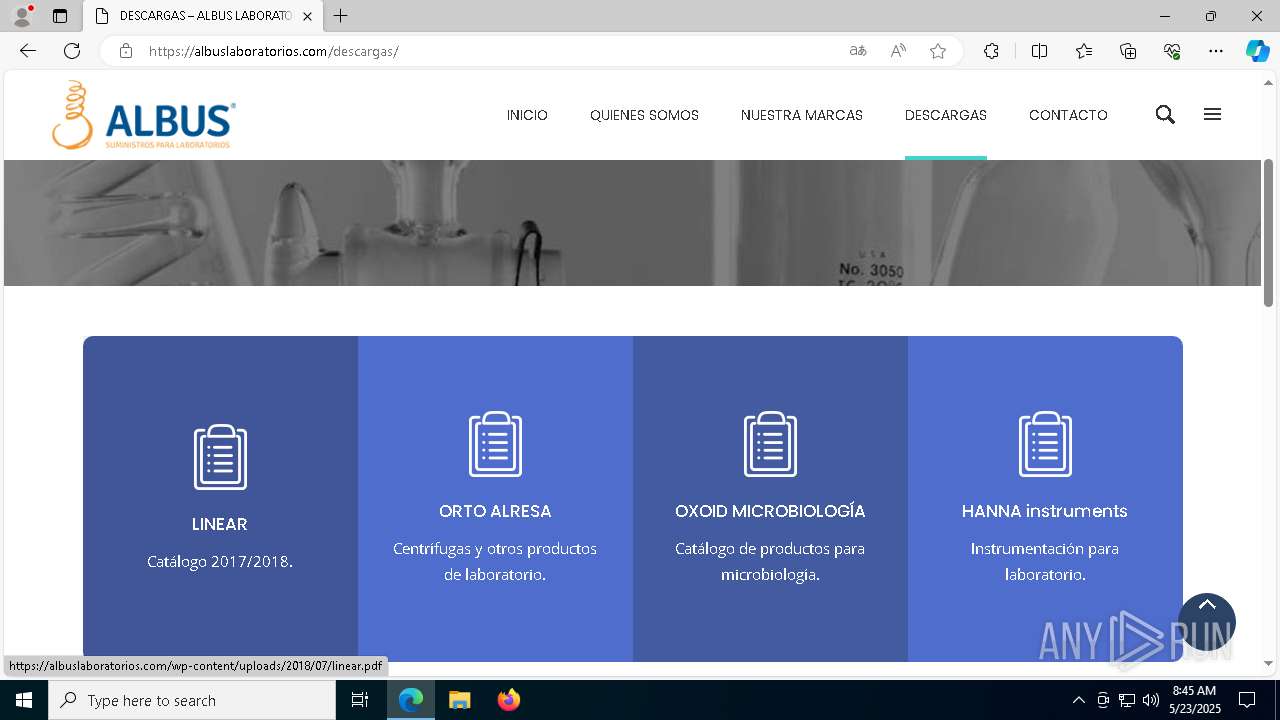
Task: Open tab actions menu
Action: click(x=60, y=16)
